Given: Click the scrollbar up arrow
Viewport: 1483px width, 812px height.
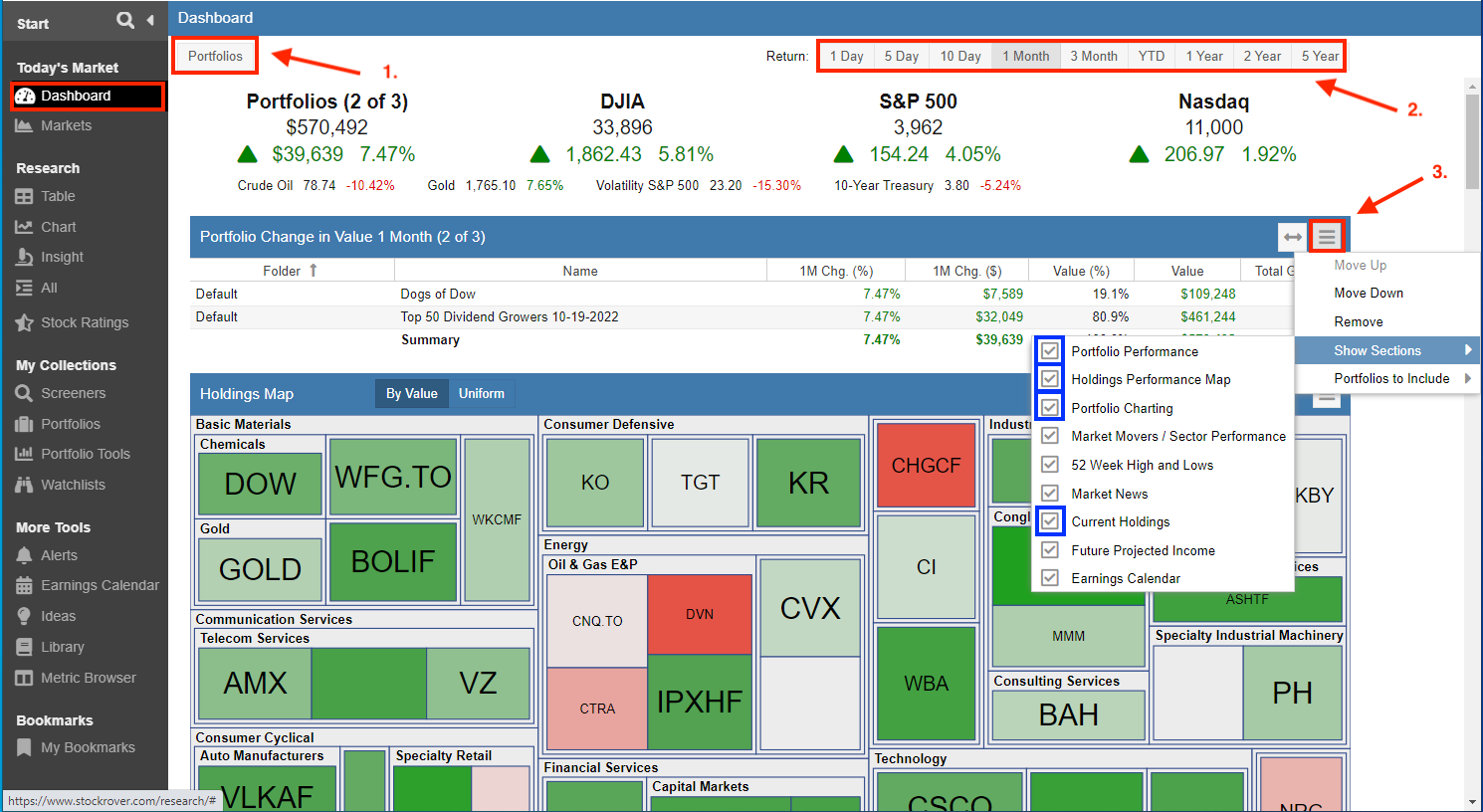Looking at the screenshot, I should (x=1472, y=87).
